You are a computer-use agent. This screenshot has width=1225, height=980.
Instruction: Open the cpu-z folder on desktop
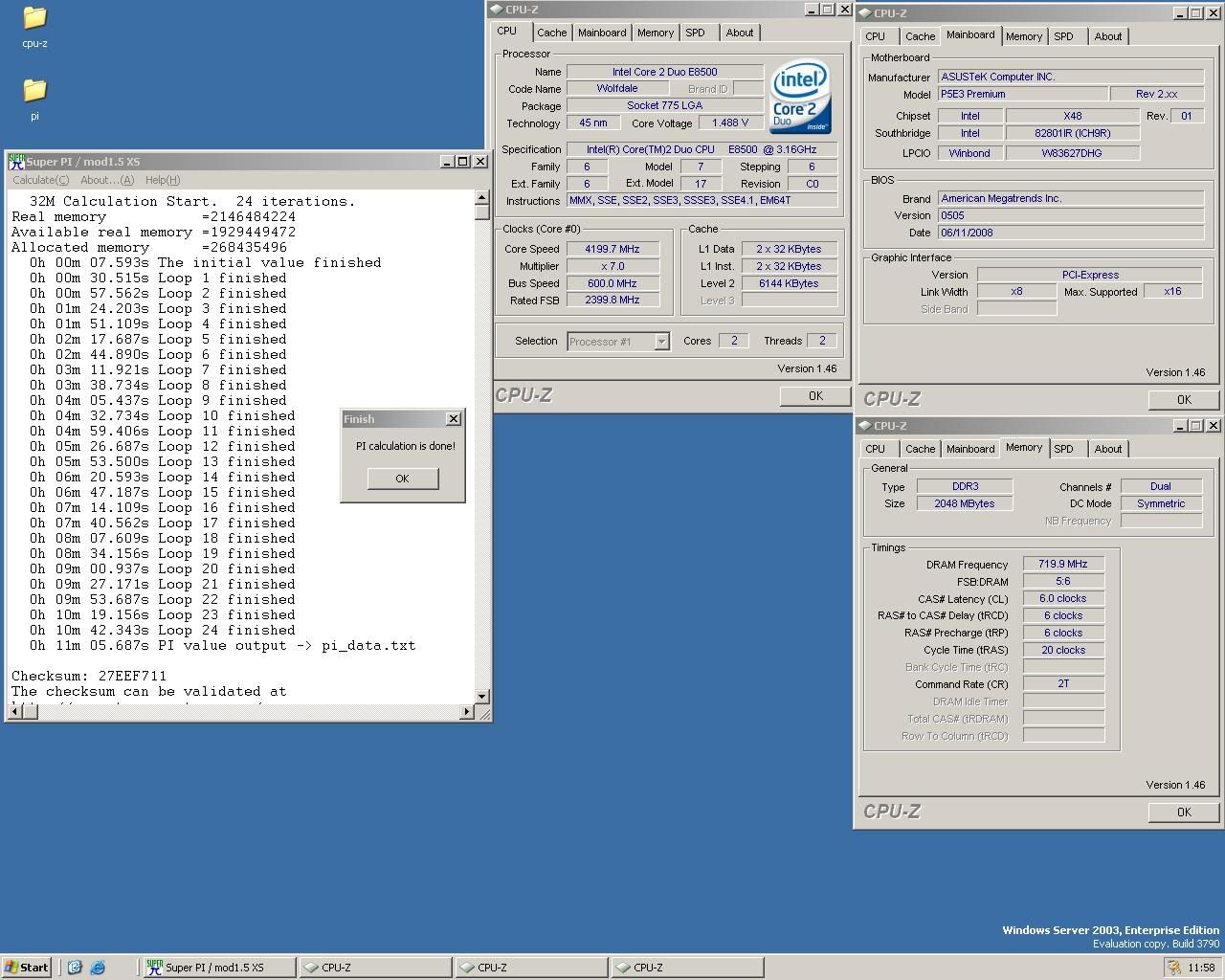click(x=34, y=26)
